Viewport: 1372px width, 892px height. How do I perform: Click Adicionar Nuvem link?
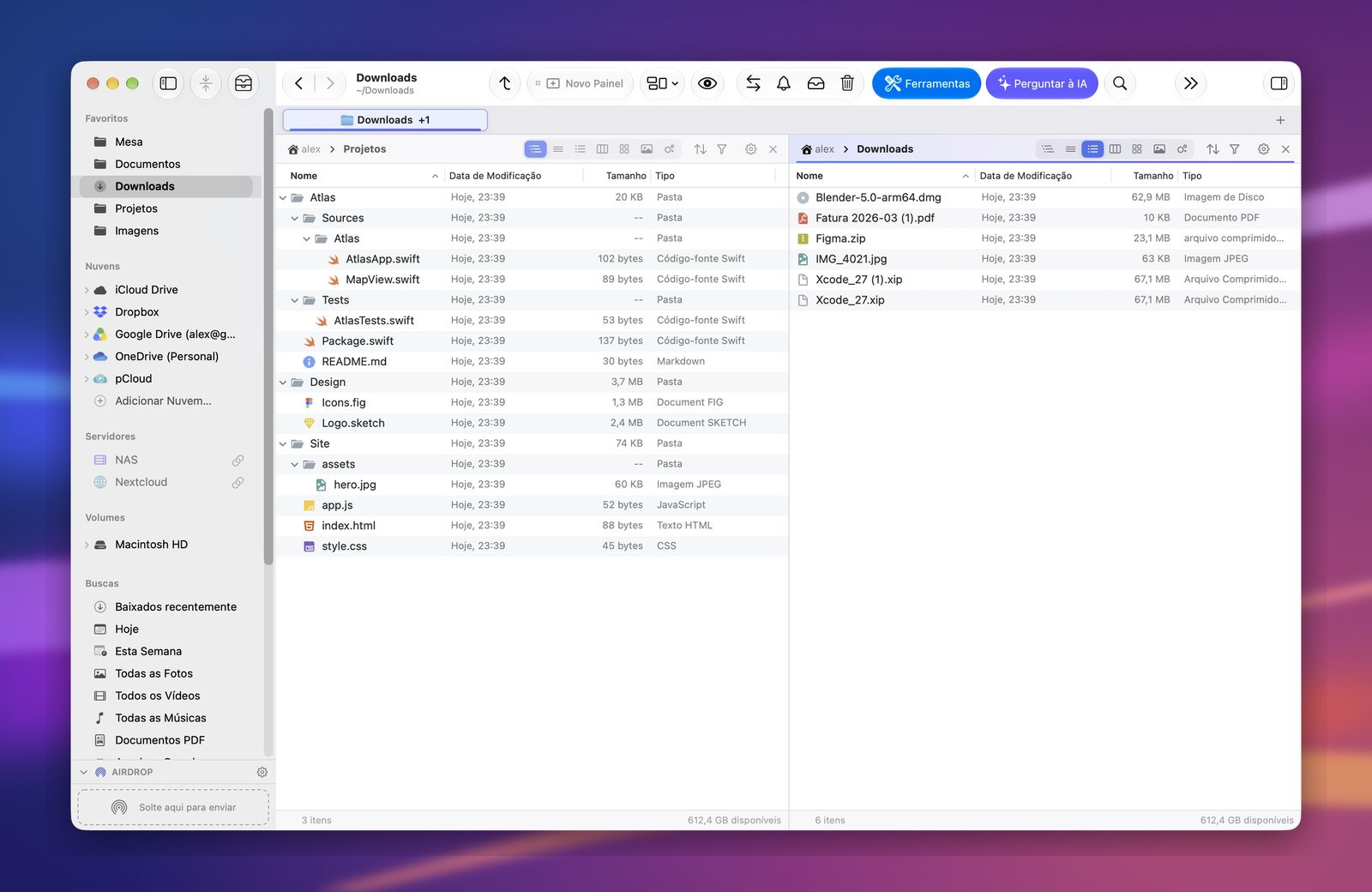163,401
